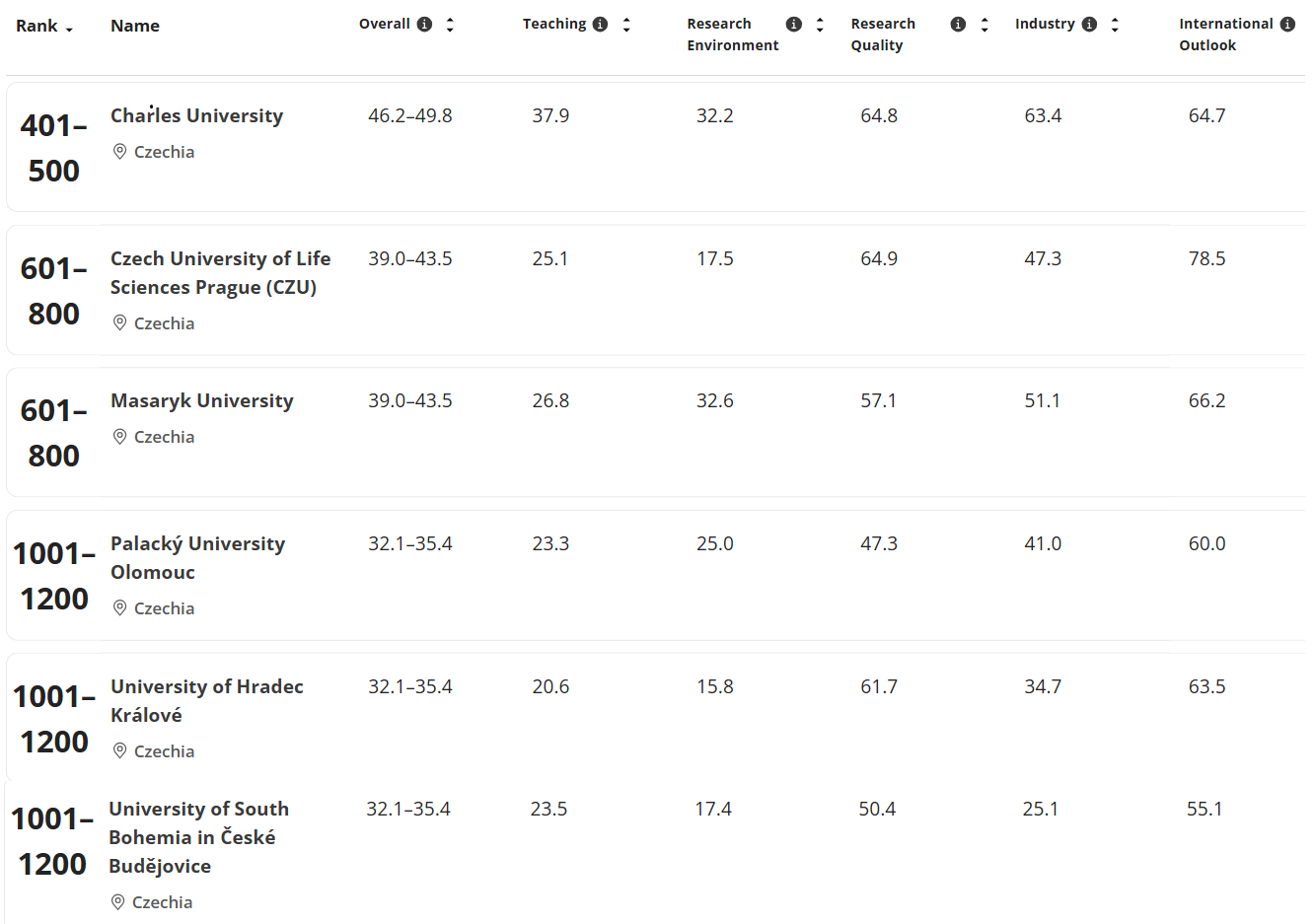The image size is (1315, 924).
Task: Click the sort arrows beside Industry
Action: point(1114,23)
